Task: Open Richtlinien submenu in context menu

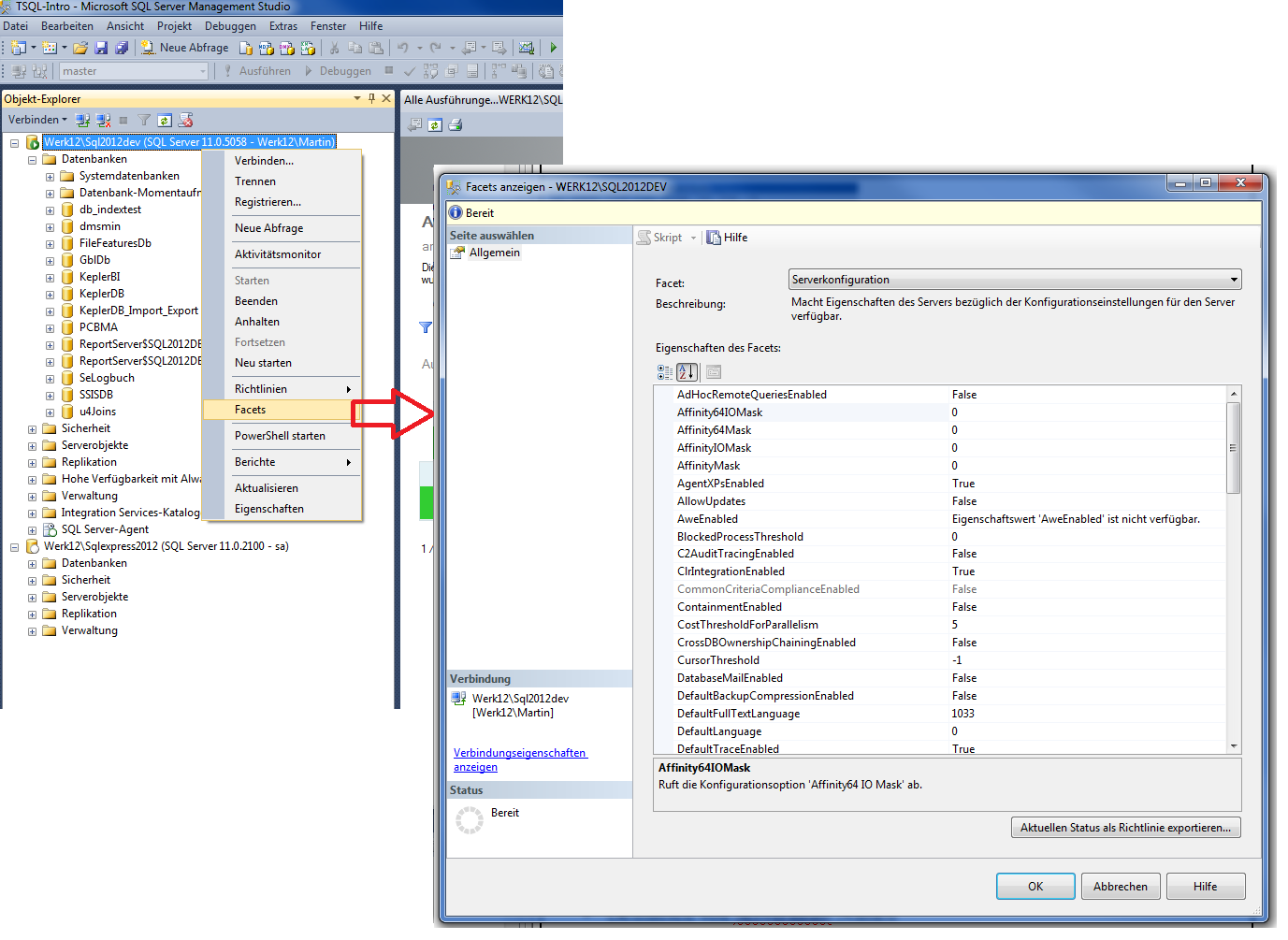Action: [282, 389]
